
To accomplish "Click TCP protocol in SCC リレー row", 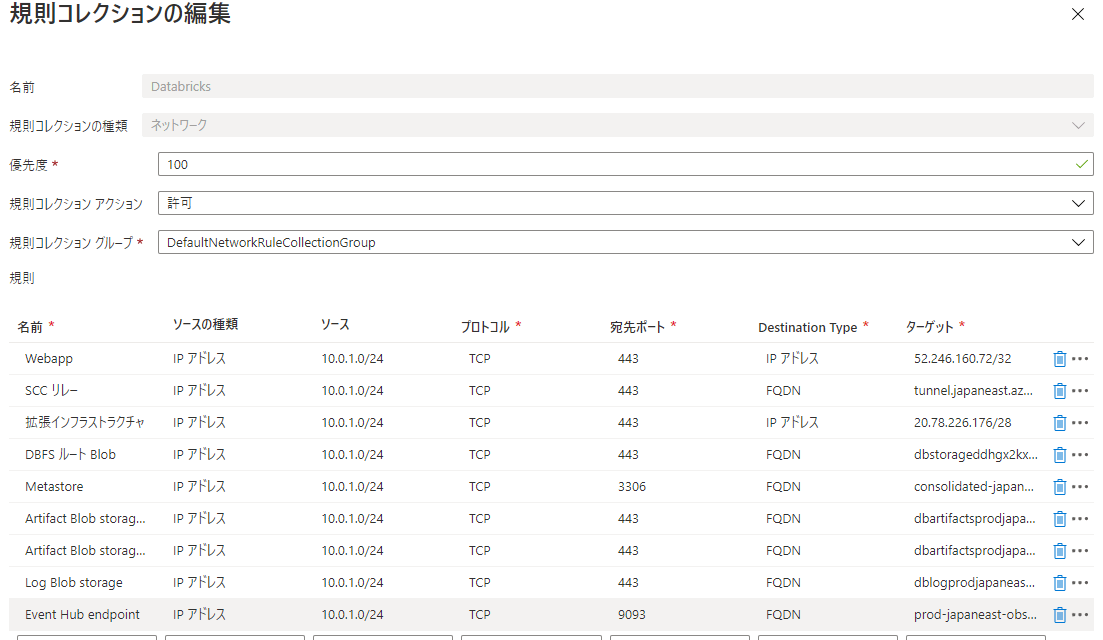I will click(x=480, y=391).
